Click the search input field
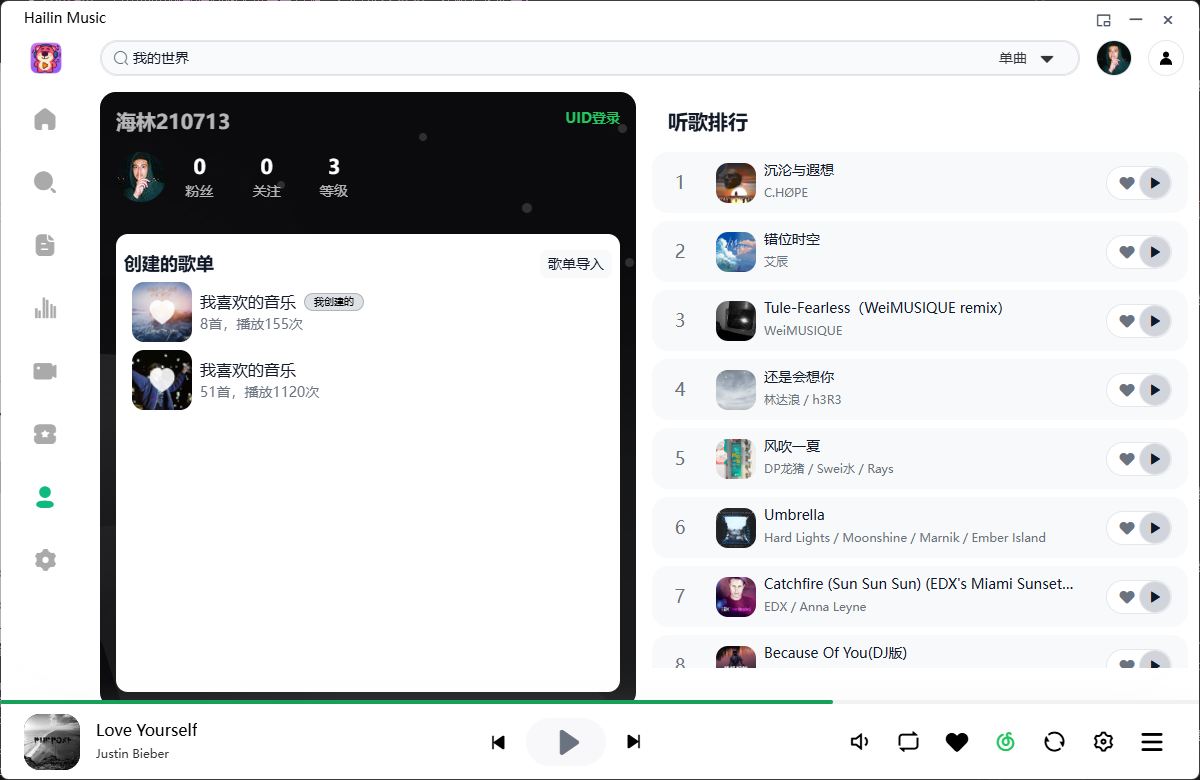The image size is (1200, 780). point(550,58)
